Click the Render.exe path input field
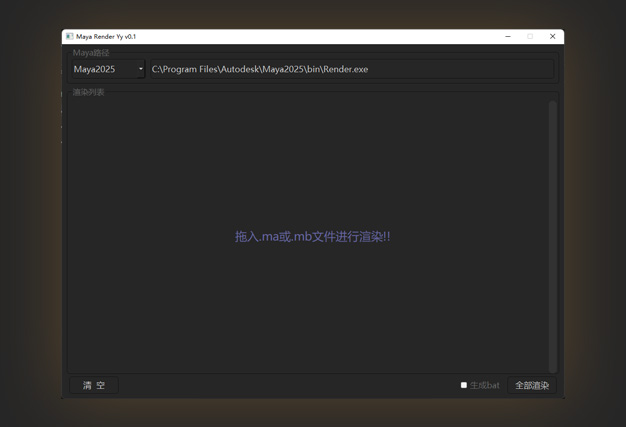 click(x=350, y=69)
